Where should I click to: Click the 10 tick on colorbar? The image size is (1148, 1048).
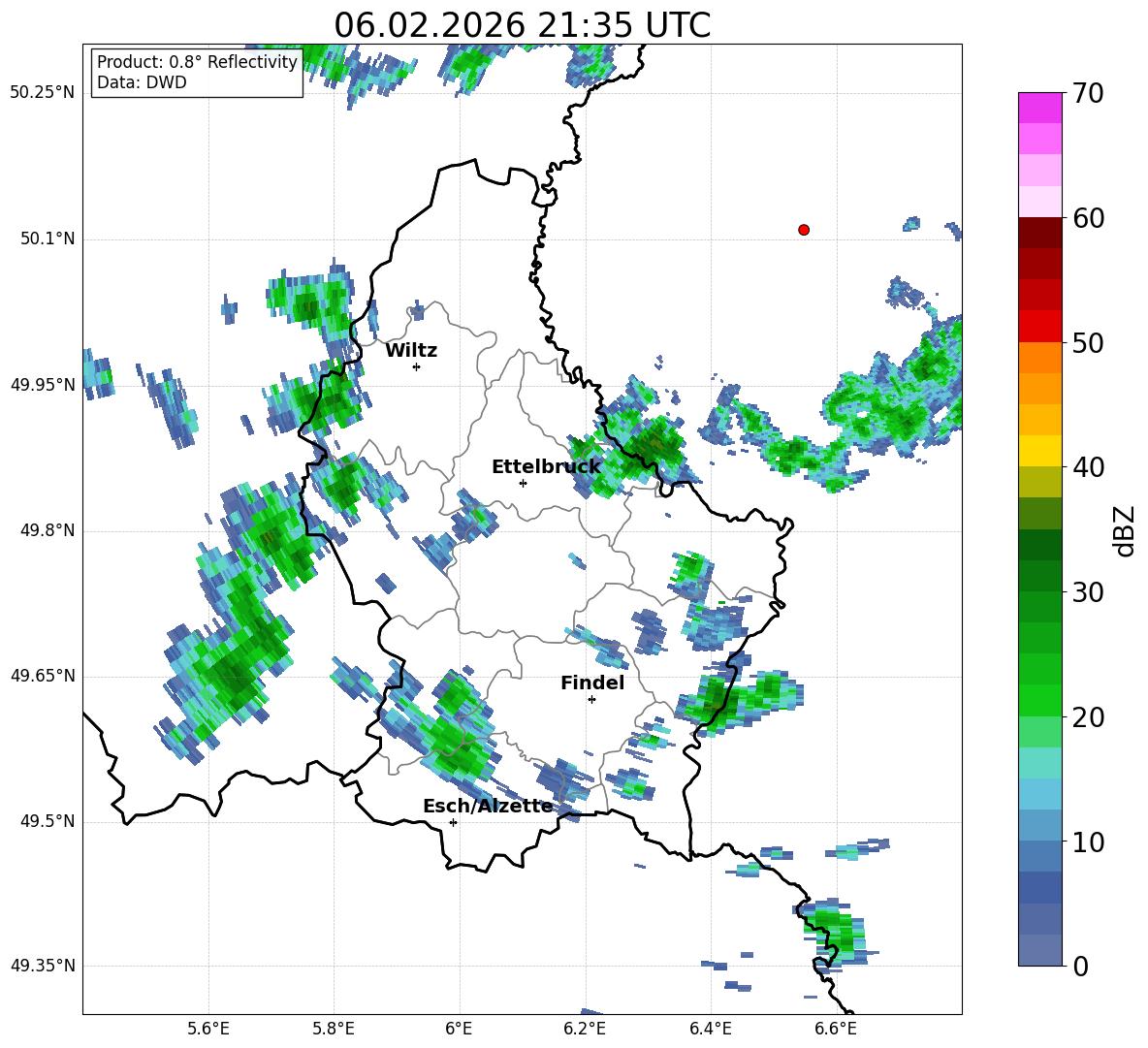click(x=1088, y=842)
